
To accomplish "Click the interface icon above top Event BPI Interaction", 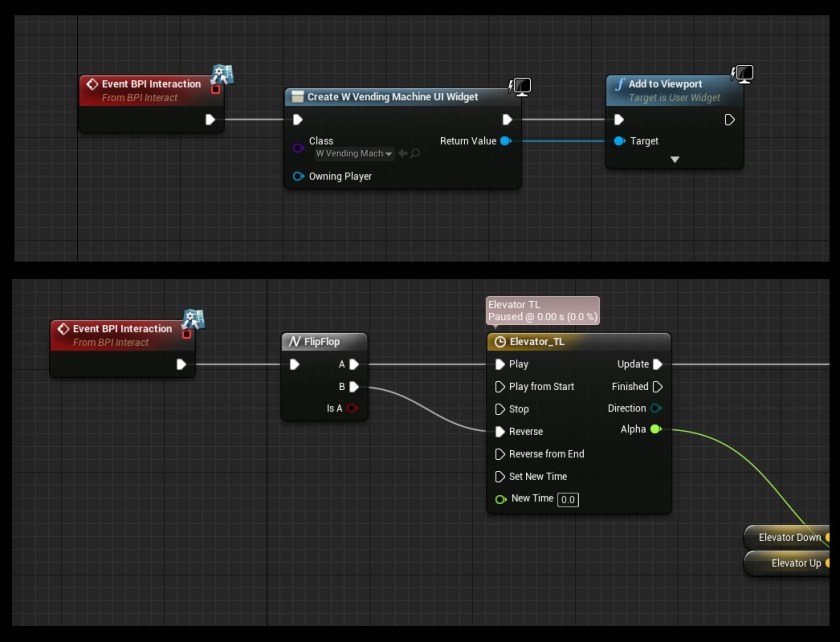I will pos(222,74).
